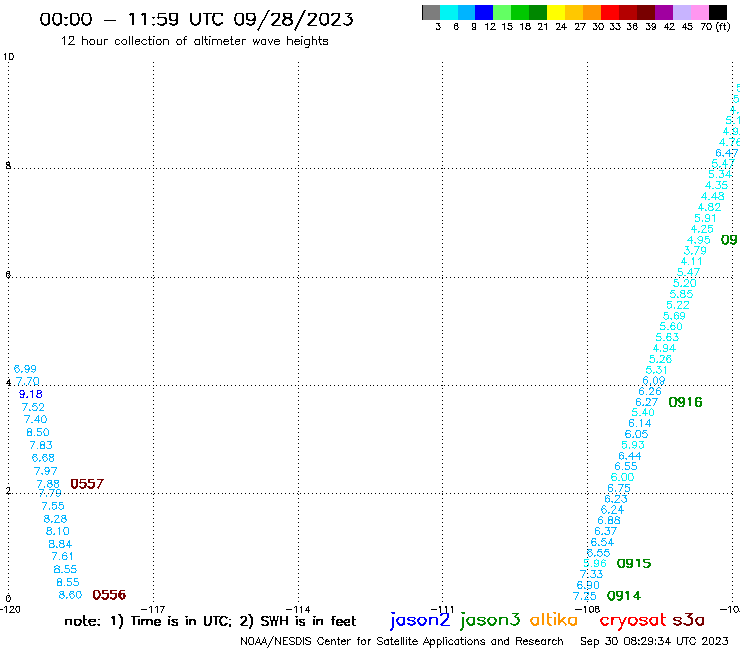The width and height of the screenshot is (740, 650).
Task: Select the 0556 time stamp
Action: pyautogui.click(x=109, y=595)
